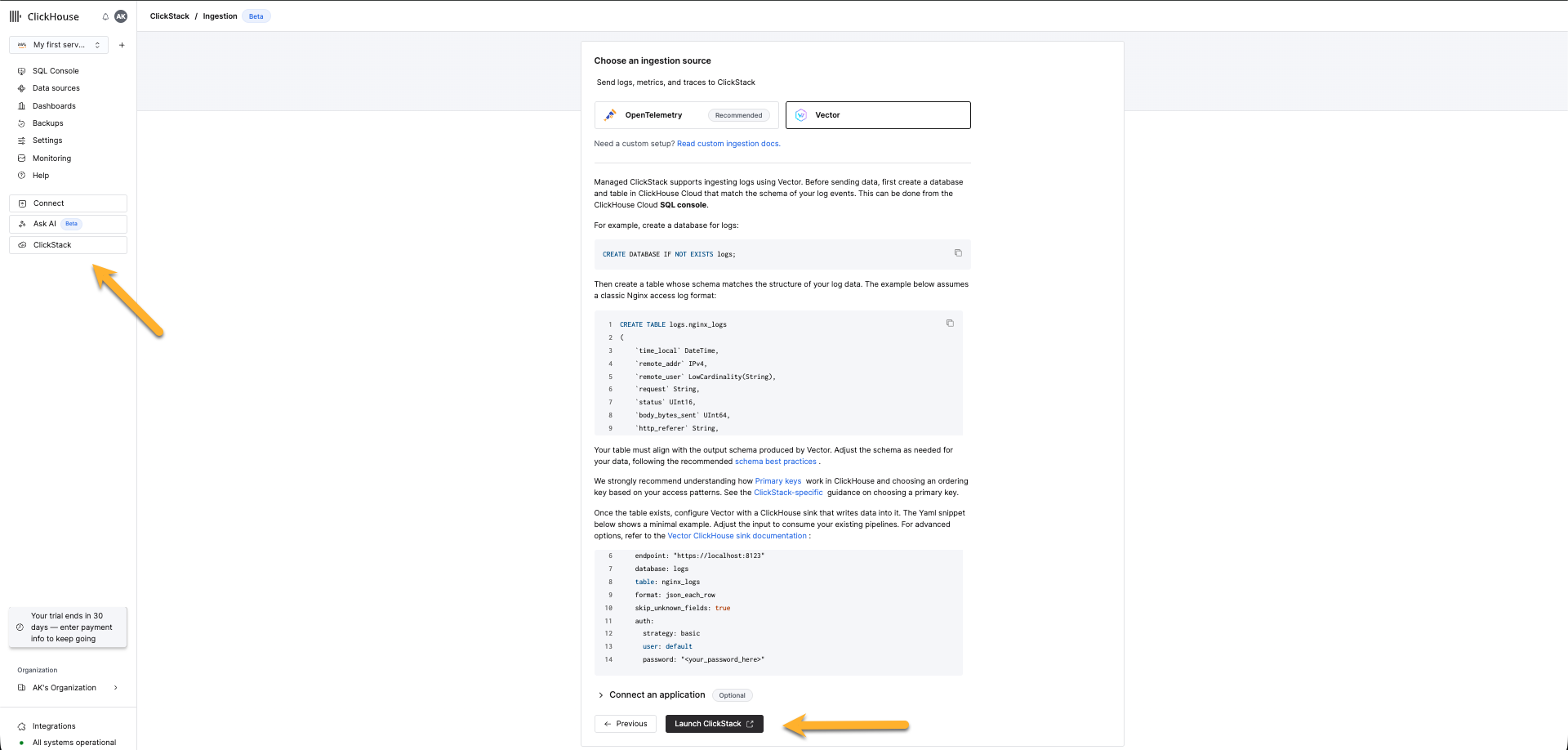Screen dimensions: 1568x750
Task: Click the Backups icon
Action: (21, 123)
